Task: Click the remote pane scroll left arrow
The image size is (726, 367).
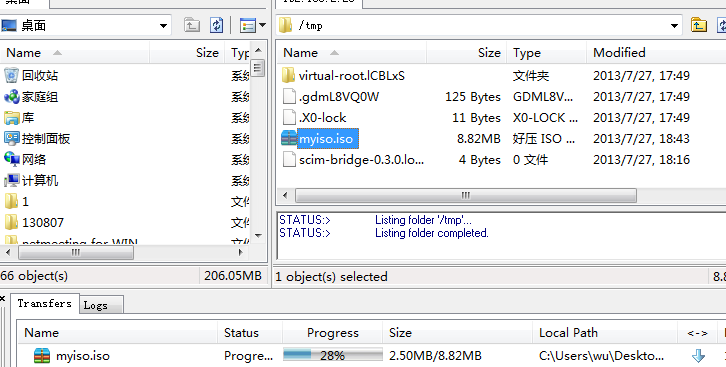Action: [285, 195]
